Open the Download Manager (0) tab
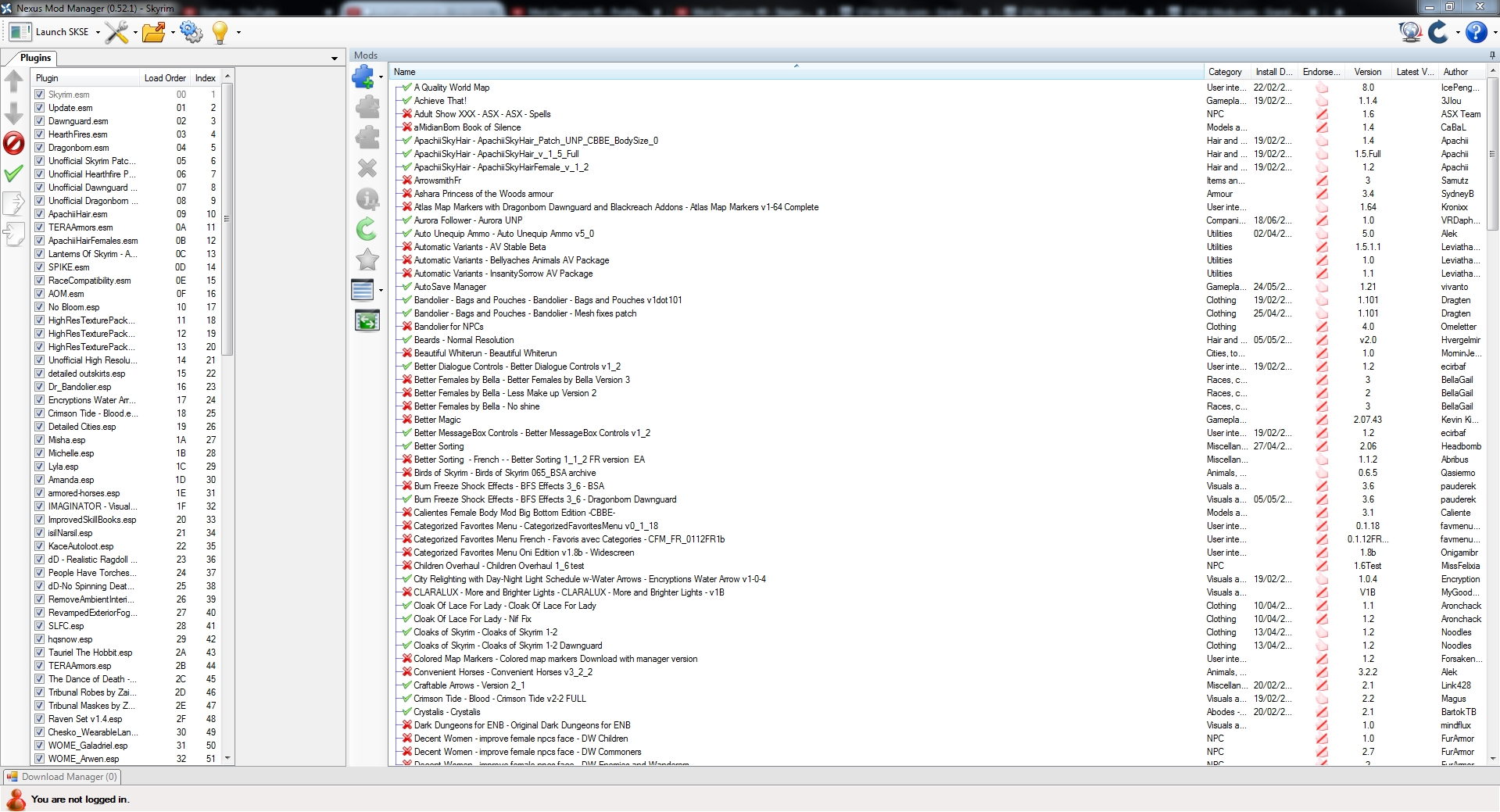1500x812 pixels. [x=63, y=777]
